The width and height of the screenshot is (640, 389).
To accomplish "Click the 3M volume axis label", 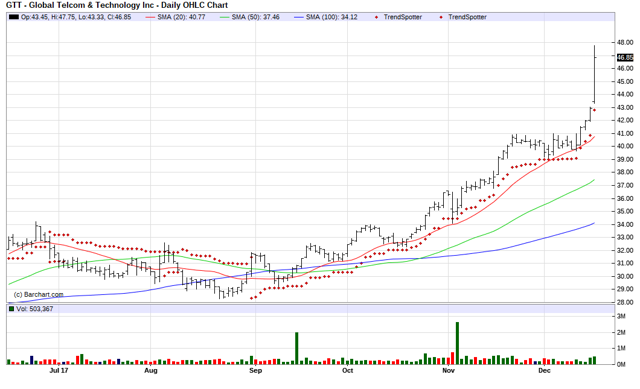I will (621, 316).
